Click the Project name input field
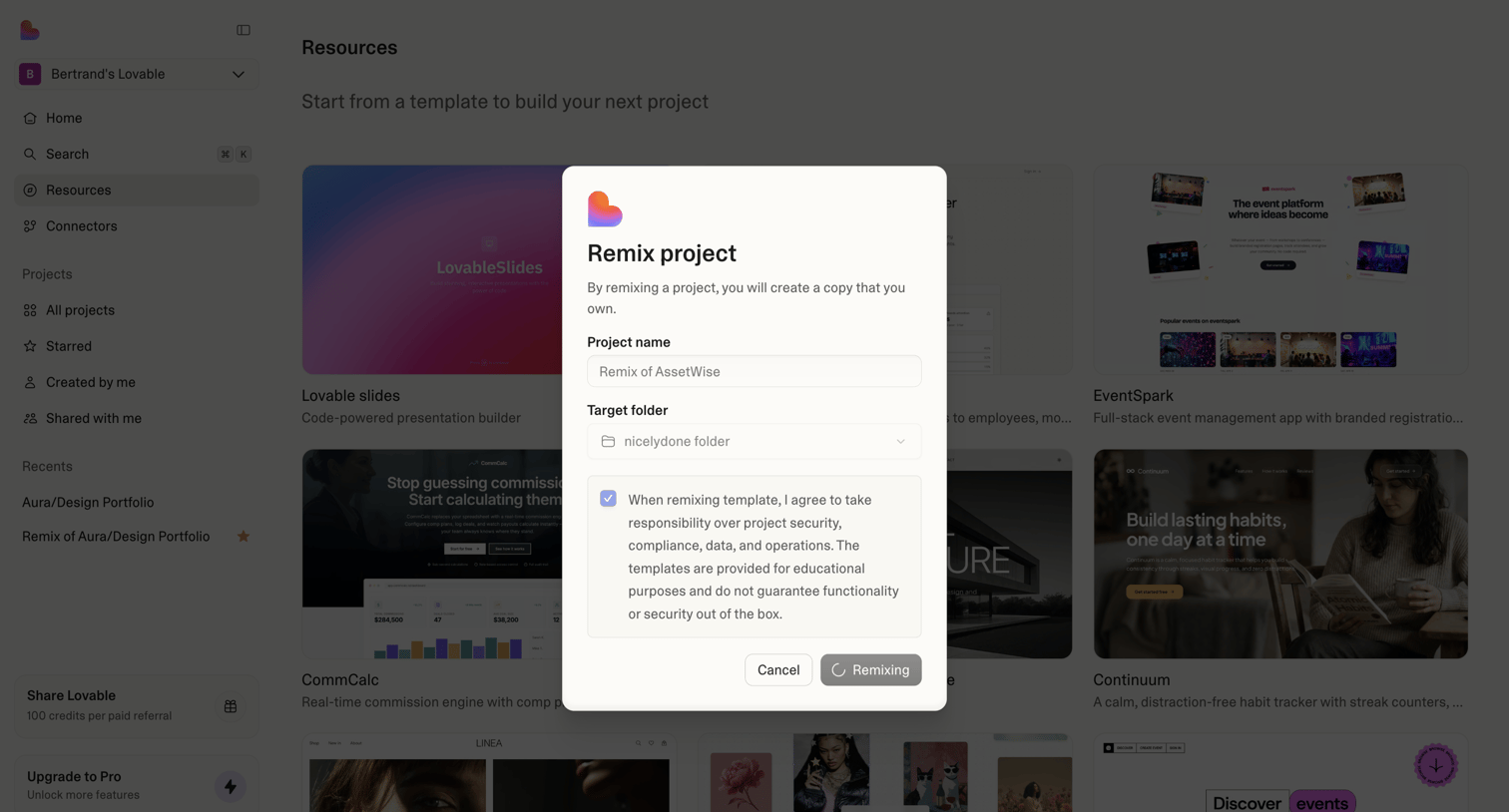 [x=754, y=371]
